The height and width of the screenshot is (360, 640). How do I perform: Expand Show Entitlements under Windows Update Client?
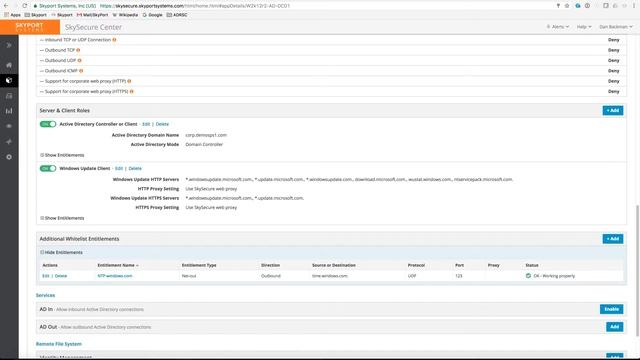tap(62, 218)
